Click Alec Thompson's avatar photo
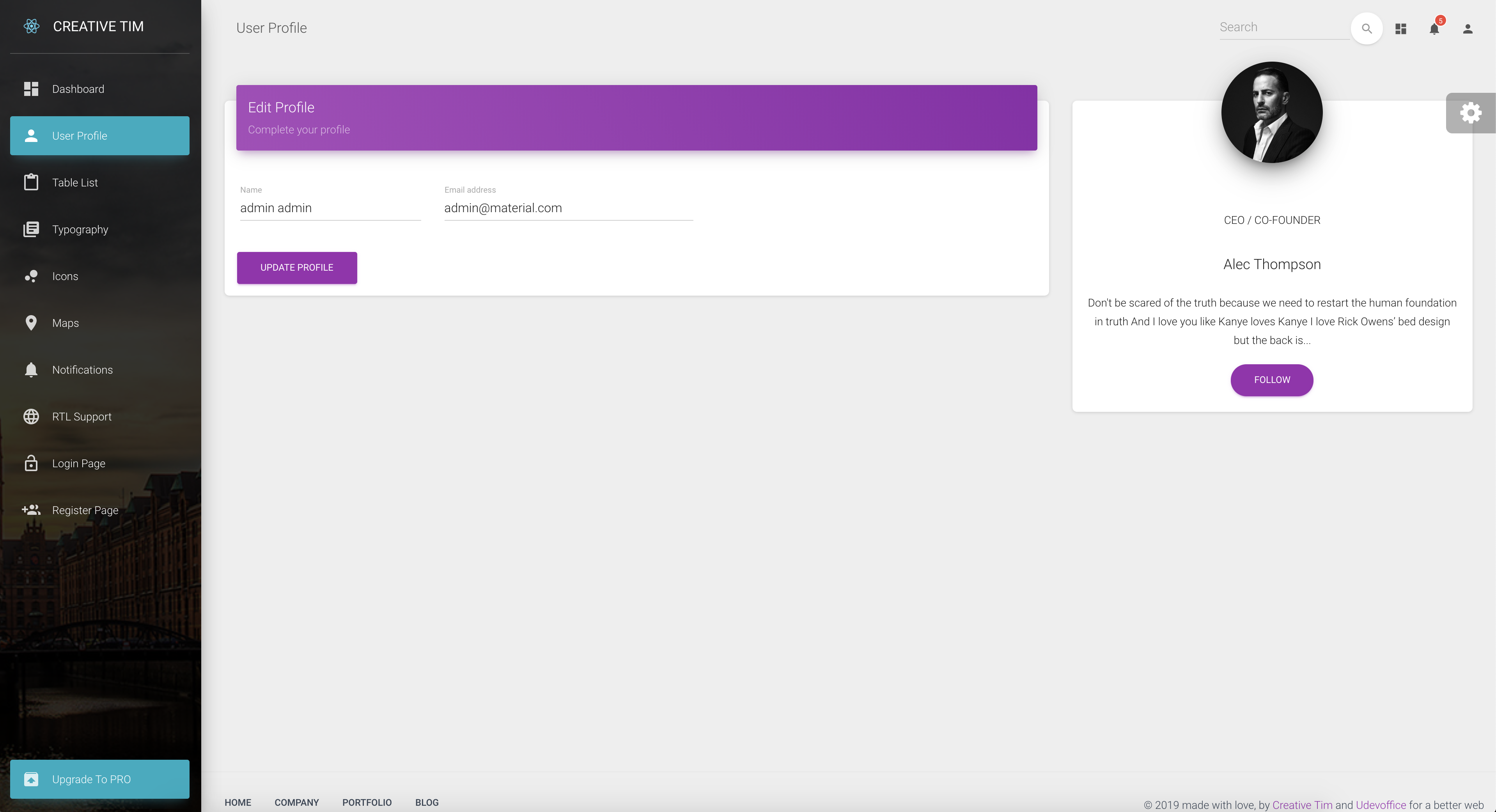The width and height of the screenshot is (1496, 812). tap(1271, 112)
